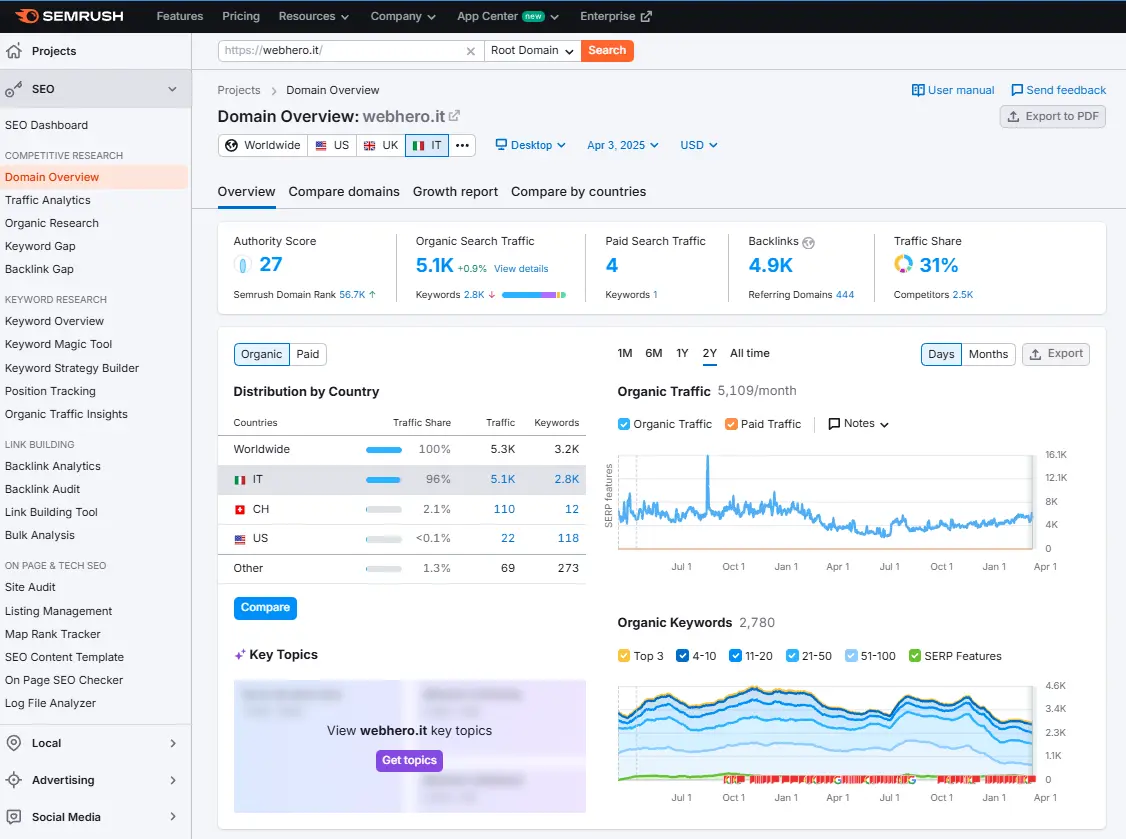The width and height of the screenshot is (1126, 839).
Task: Switch to Compare domains tab
Action: click(344, 192)
